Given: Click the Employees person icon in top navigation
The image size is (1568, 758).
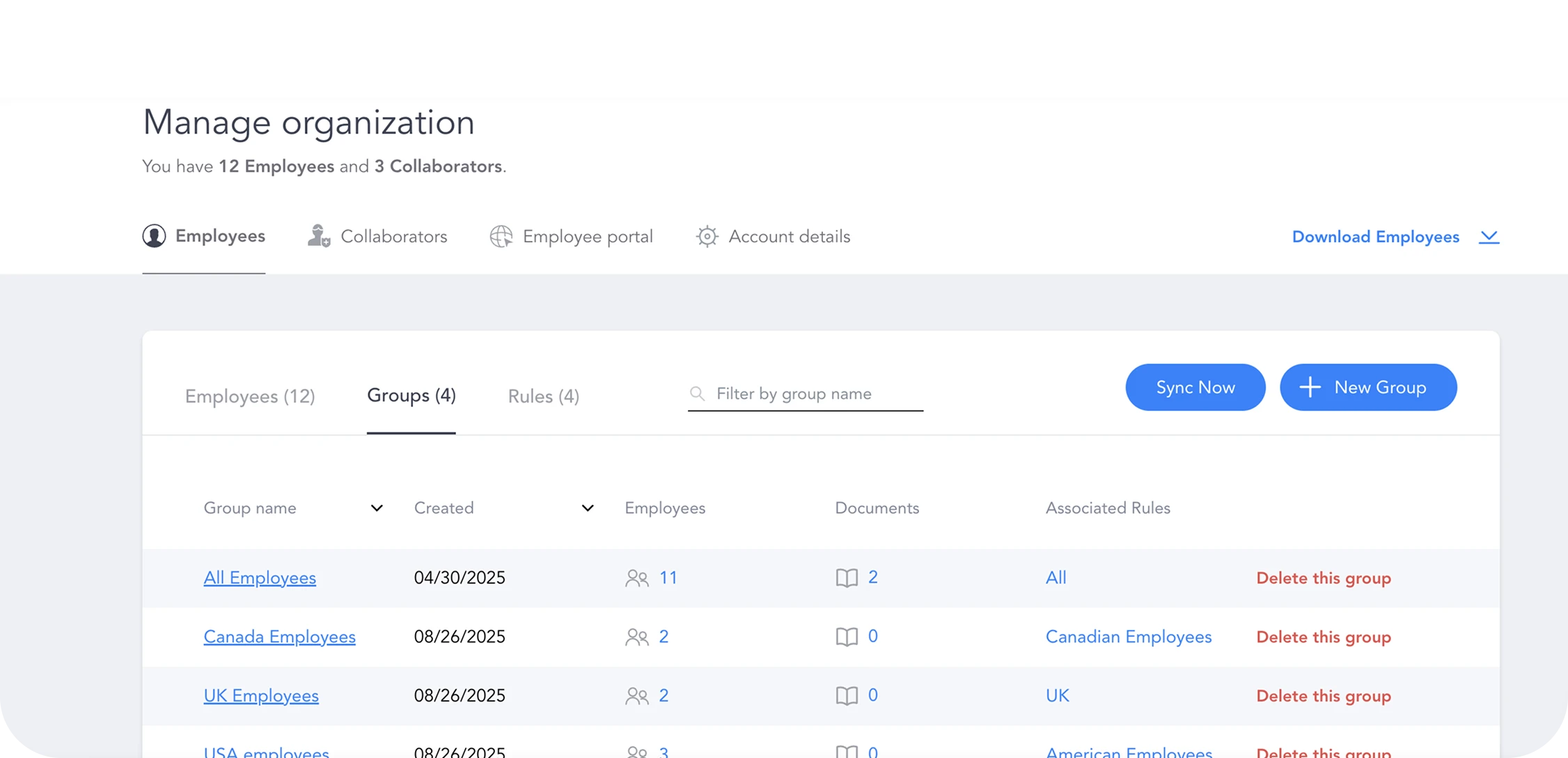Looking at the screenshot, I should click(154, 236).
